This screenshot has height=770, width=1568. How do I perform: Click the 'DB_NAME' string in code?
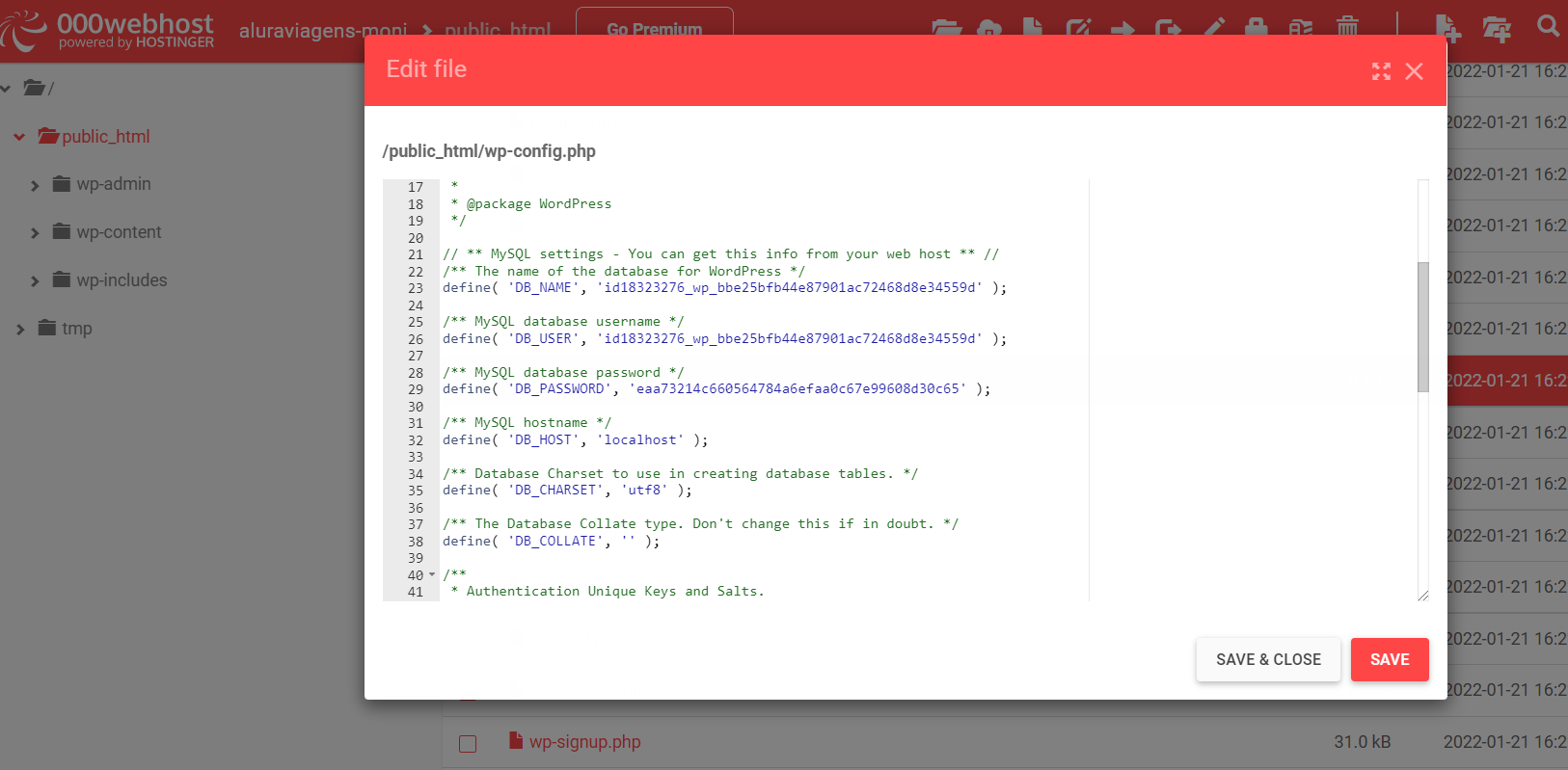click(x=545, y=288)
